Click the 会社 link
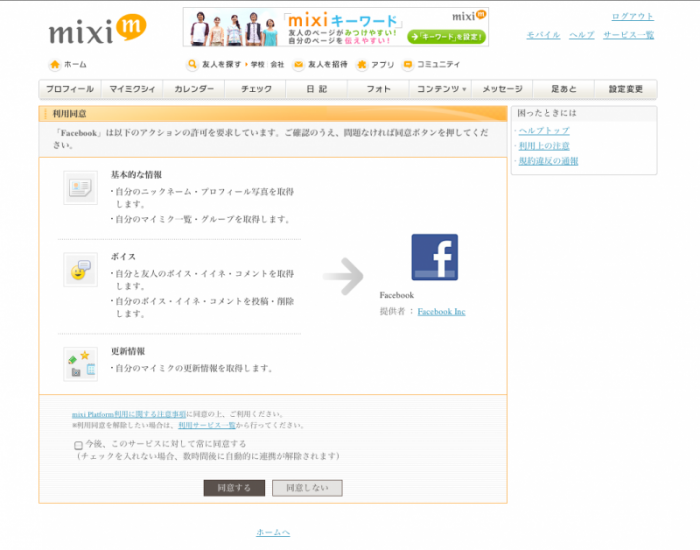The width and height of the screenshot is (700, 550). tap(277, 64)
